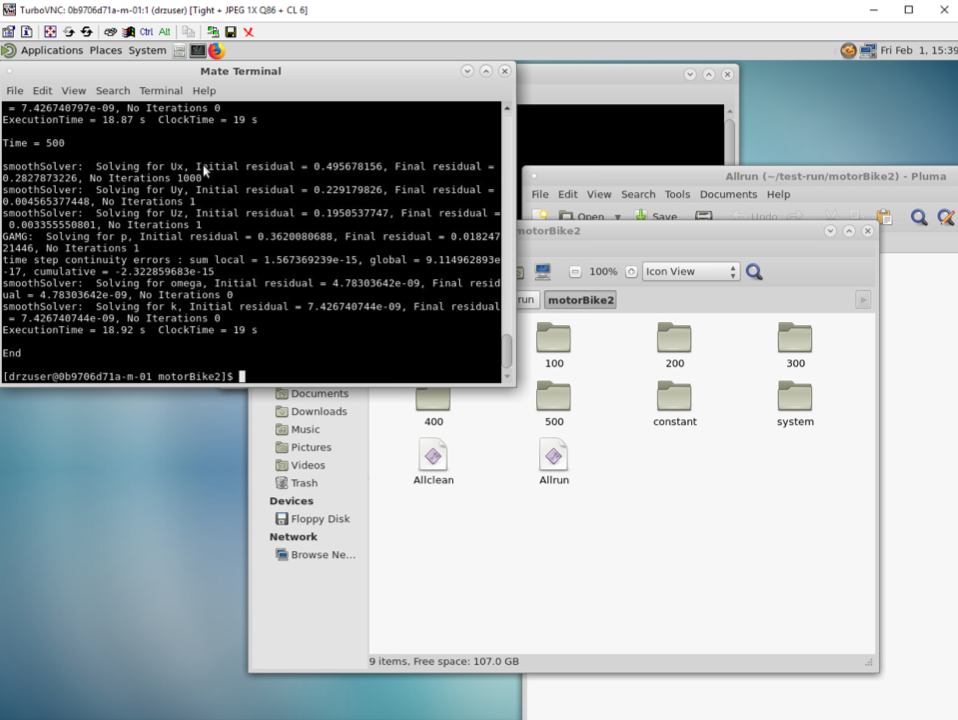
Task: Open Trash in file manager sidebar
Action: 297,483
